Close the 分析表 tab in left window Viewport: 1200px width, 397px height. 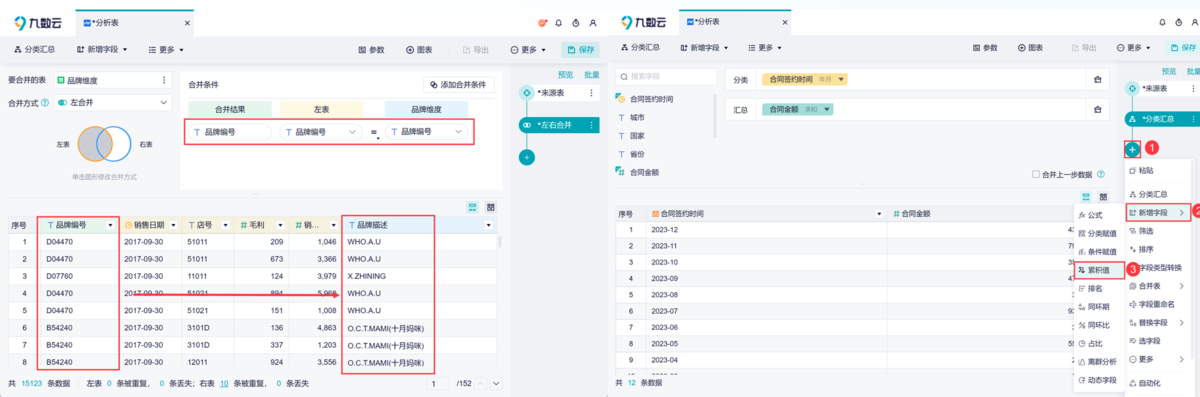(187, 22)
